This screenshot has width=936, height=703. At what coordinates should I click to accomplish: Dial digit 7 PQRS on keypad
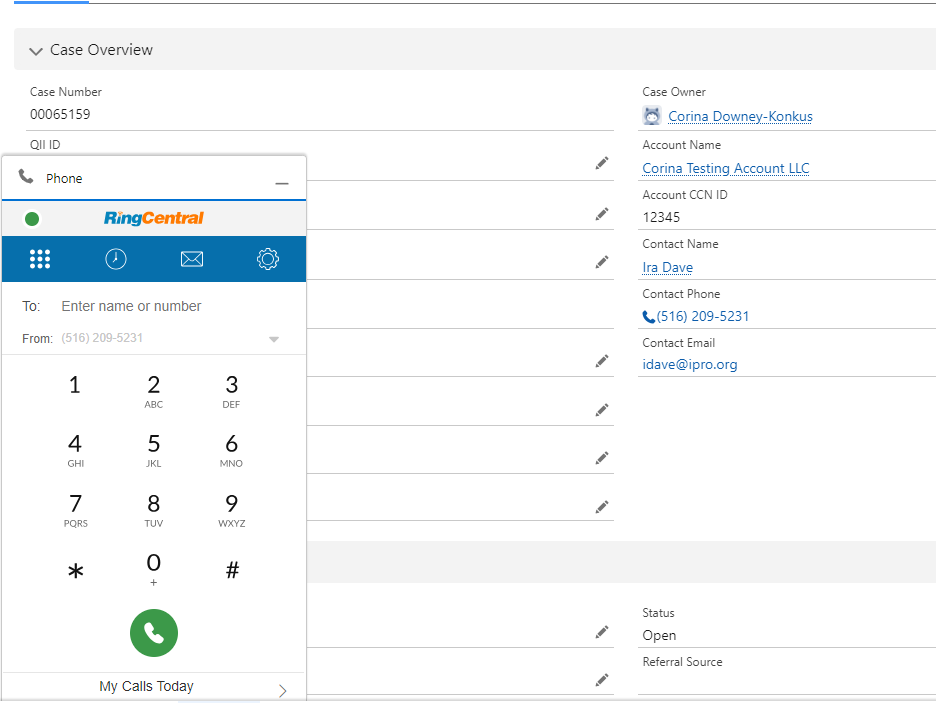point(75,510)
